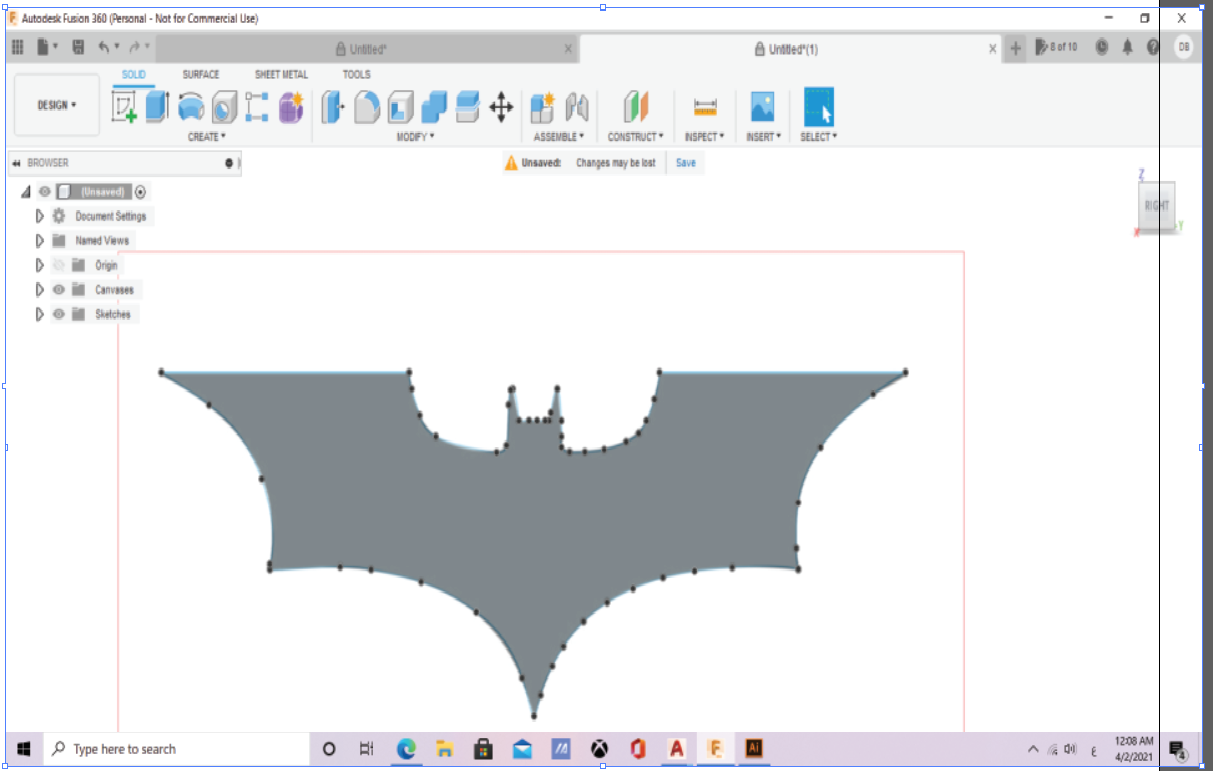
Task: Click the Save disk icon in toolbar
Action: 78,47
